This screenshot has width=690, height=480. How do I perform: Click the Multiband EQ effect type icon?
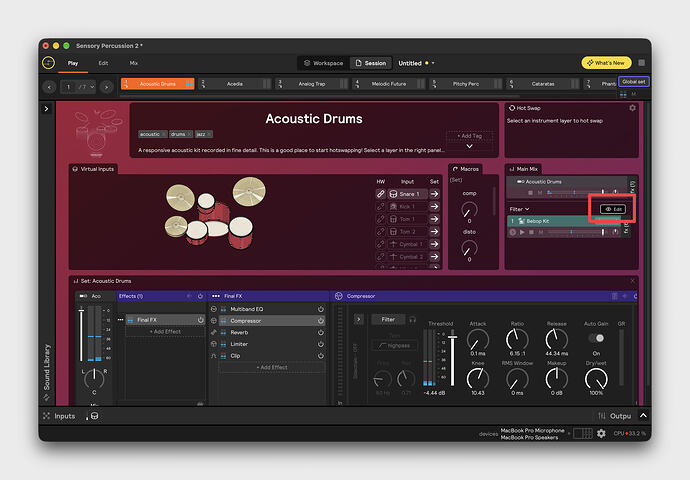pyautogui.click(x=214, y=309)
